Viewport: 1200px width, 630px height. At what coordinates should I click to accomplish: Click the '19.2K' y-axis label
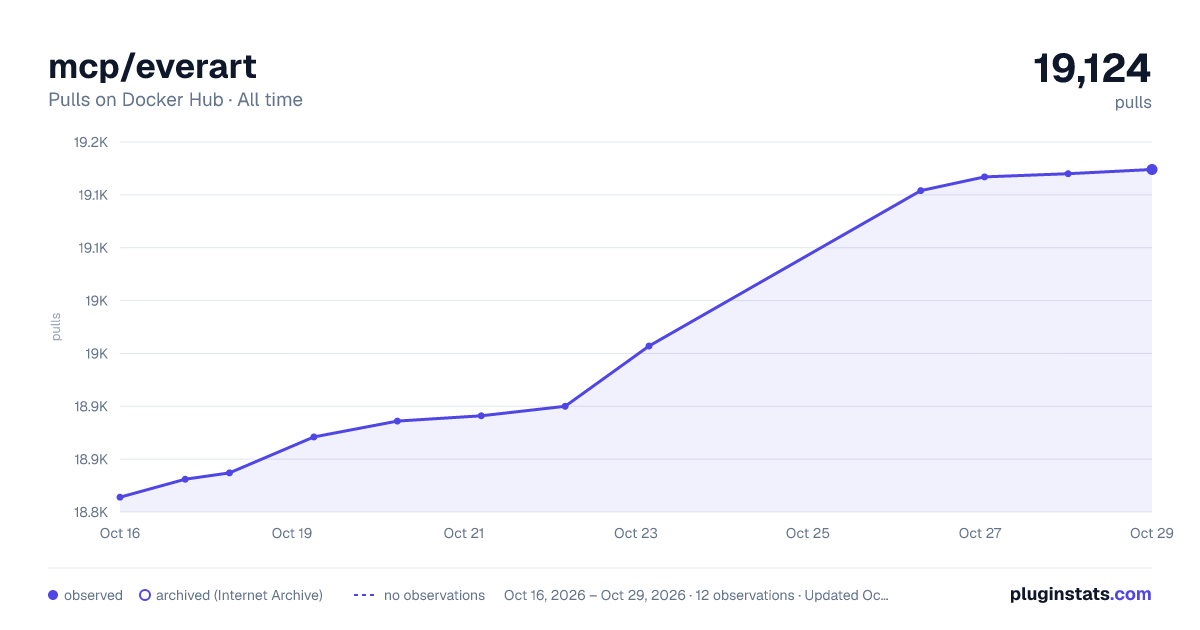91,142
